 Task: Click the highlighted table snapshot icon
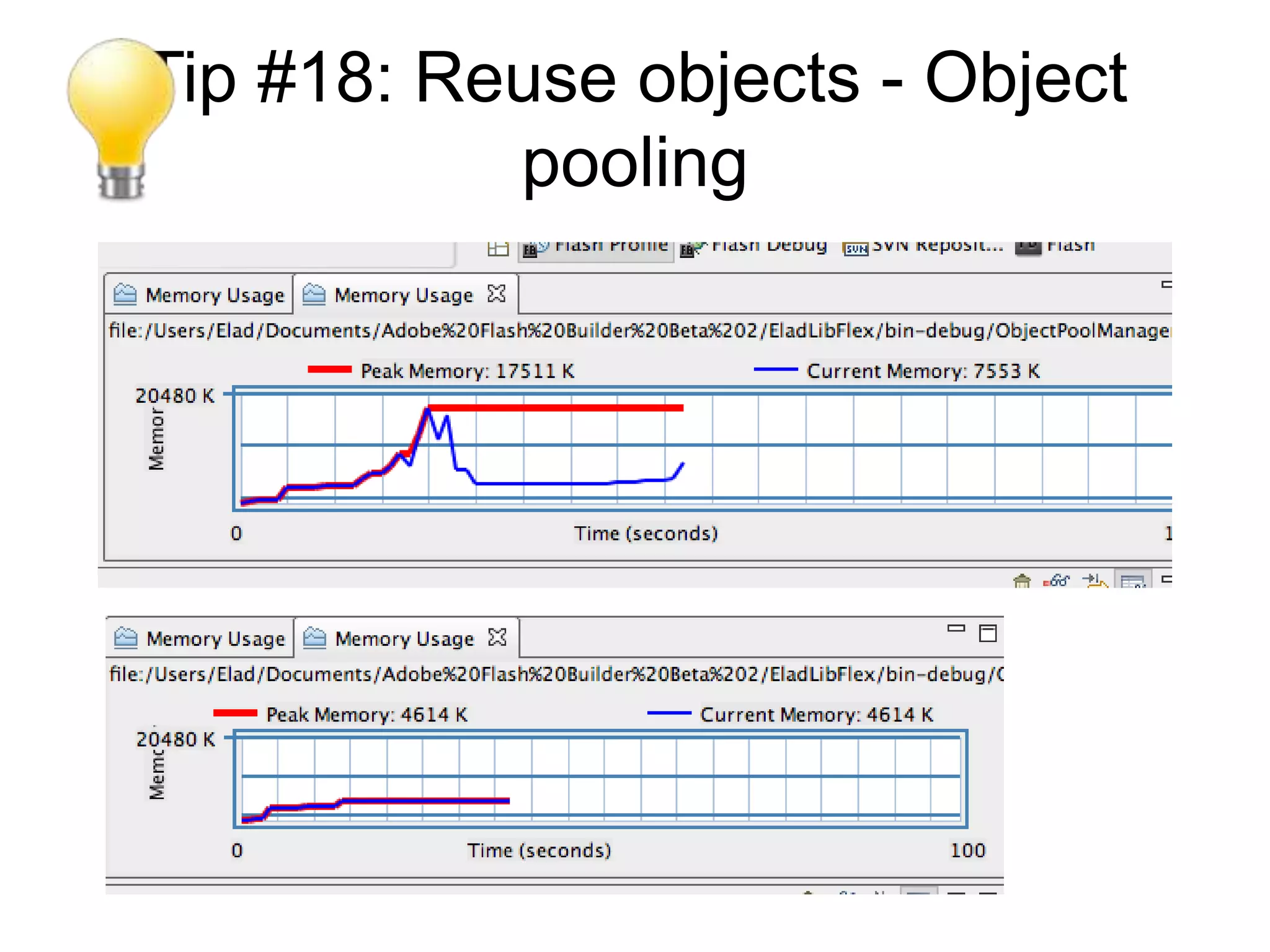1133,580
